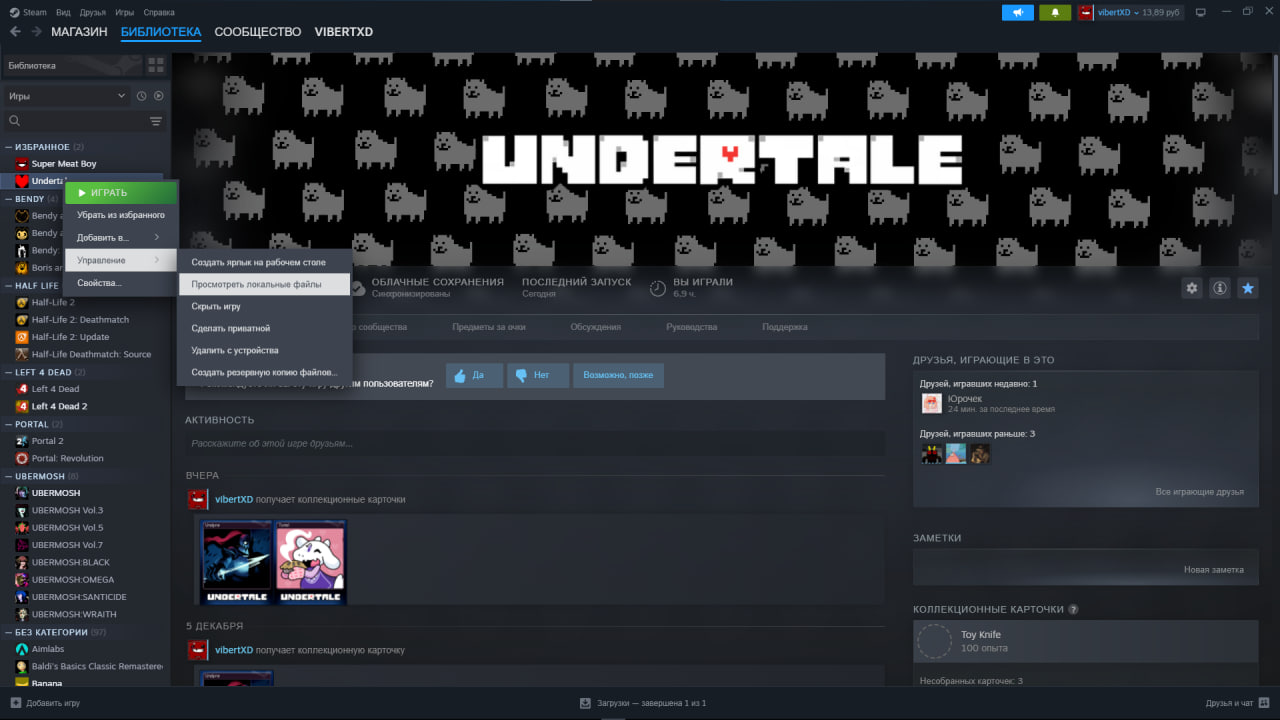
Task: Collapse the LEFT 4 DEAD category
Action: (8, 372)
